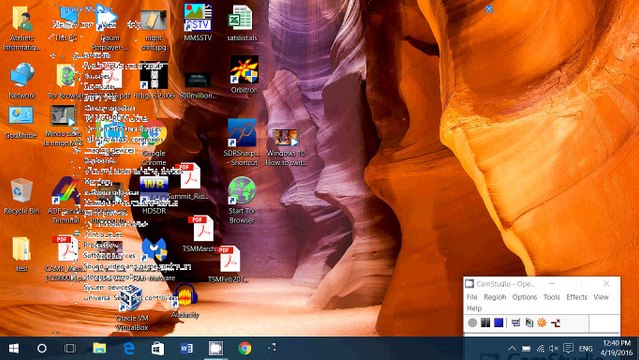
Task: Open CamStudio's Options menu
Action: pyautogui.click(x=524, y=297)
